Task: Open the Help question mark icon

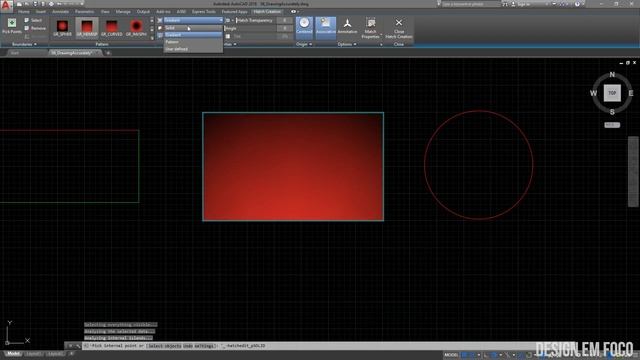Action: [577, 4]
